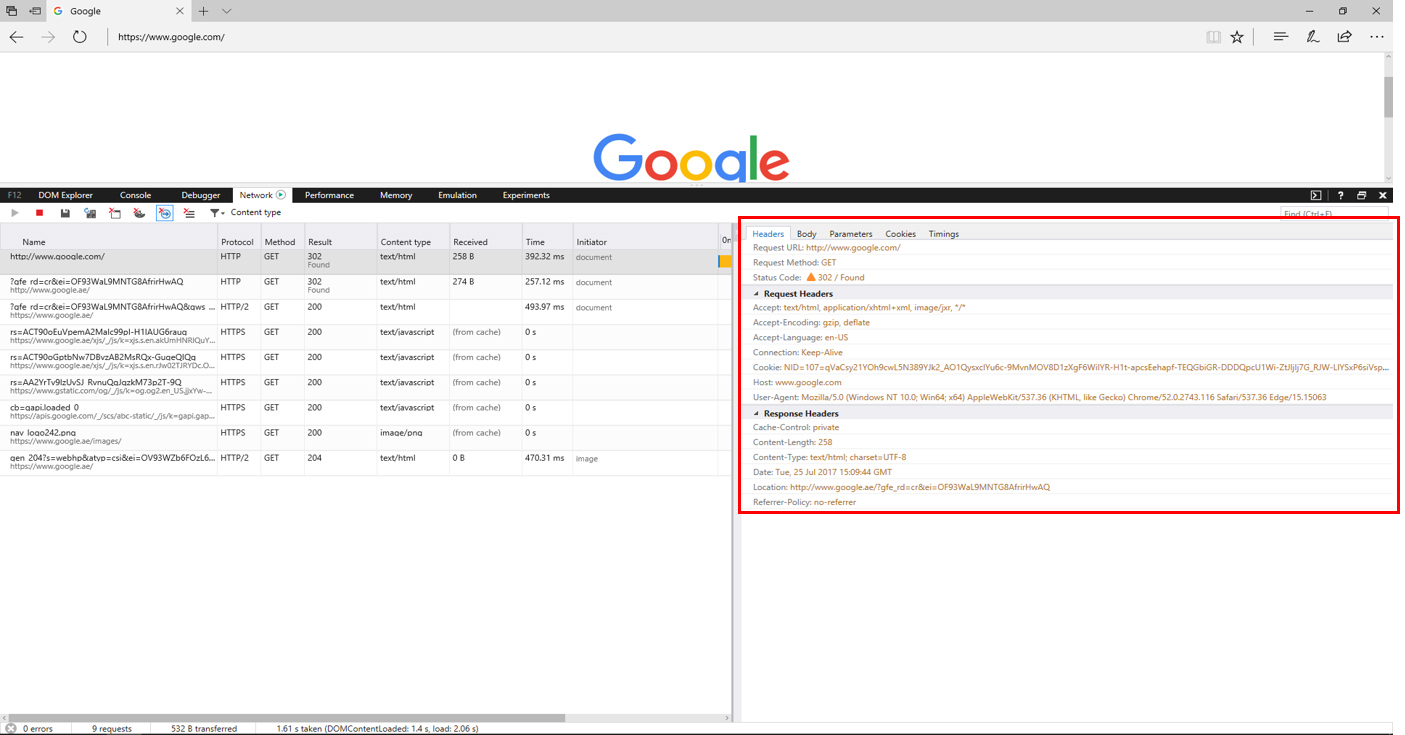1405x735 pixels.
Task: Click the Edge Back arrow
Action: [16, 37]
